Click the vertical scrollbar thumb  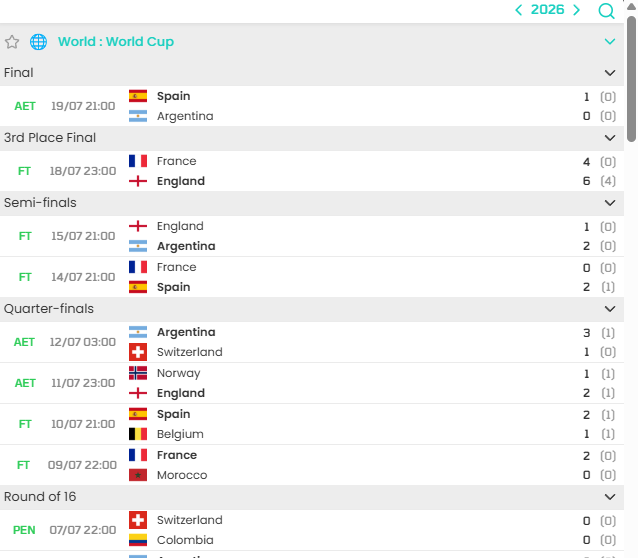coord(631,79)
